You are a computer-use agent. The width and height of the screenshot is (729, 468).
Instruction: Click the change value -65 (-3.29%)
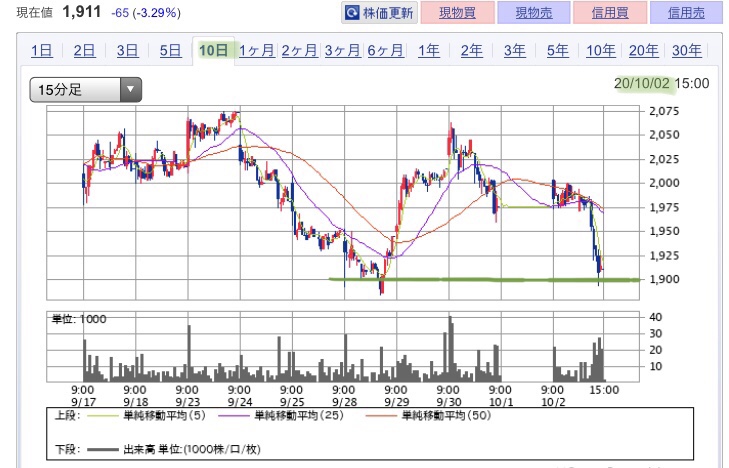click(146, 13)
